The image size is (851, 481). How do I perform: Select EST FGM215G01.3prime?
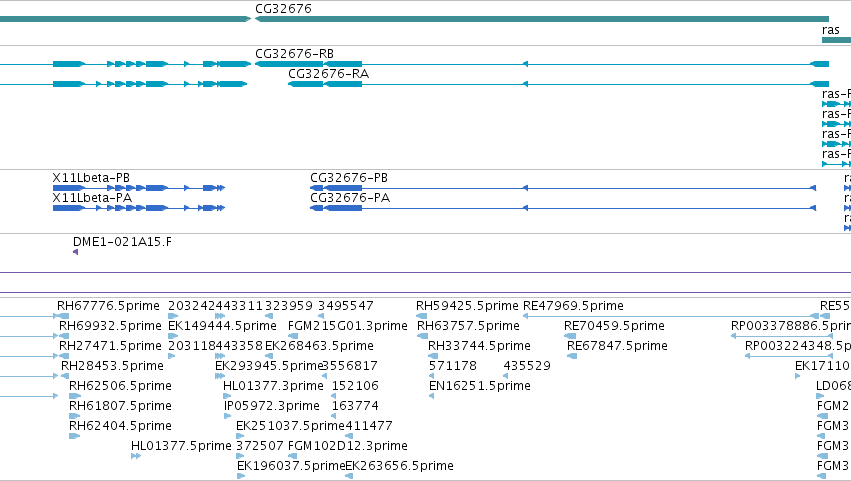[x=347, y=326]
